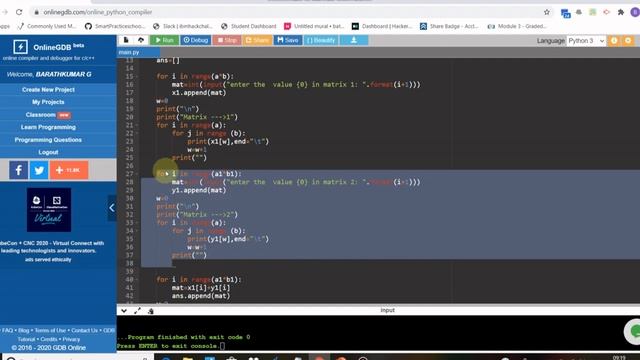The height and width of the screenshot is (360, 640).
Task: Click the code line 'x1.append(mat)'
Action: (x=199, y=93)
